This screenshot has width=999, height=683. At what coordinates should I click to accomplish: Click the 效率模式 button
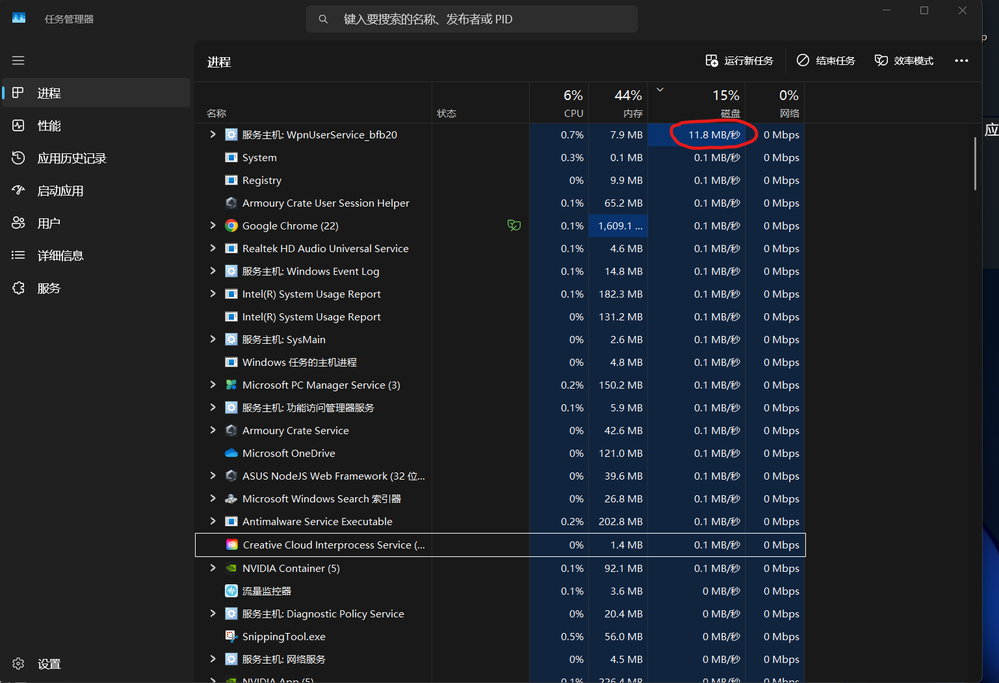[904, 61]
